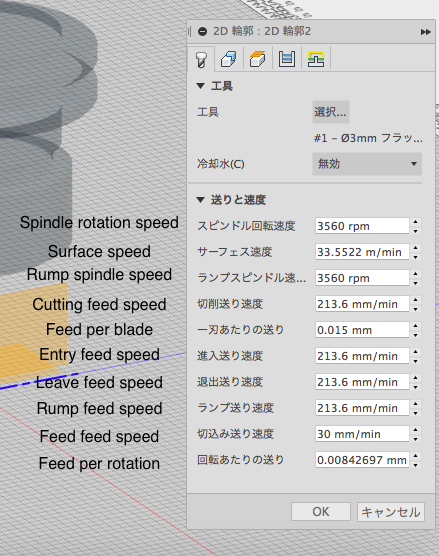The width and height of the screenshot is (439, 556).
Task: Decrease 切削送り速度 with down arrow
Action: tap(415, 308)
